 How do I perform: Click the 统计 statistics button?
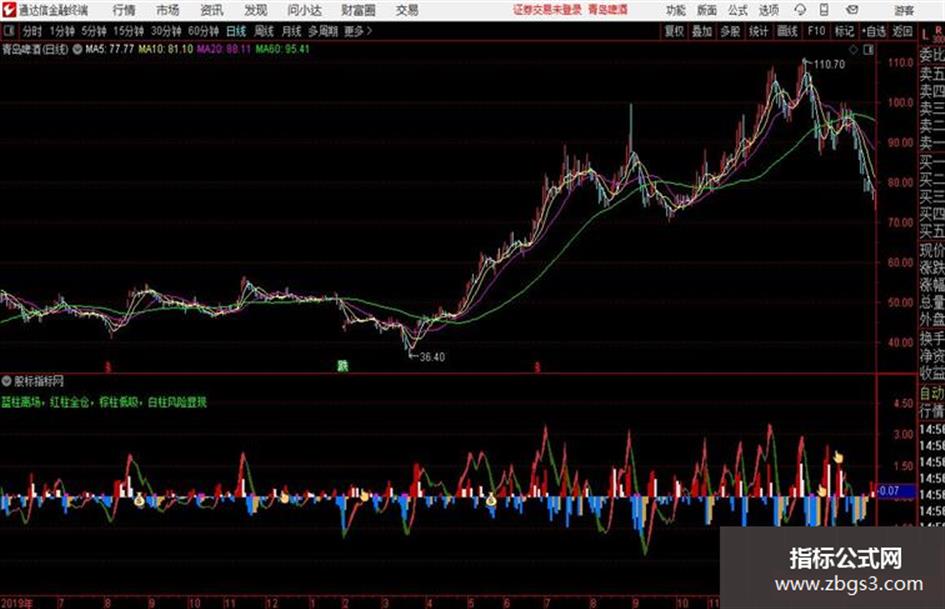pos(758,31)
